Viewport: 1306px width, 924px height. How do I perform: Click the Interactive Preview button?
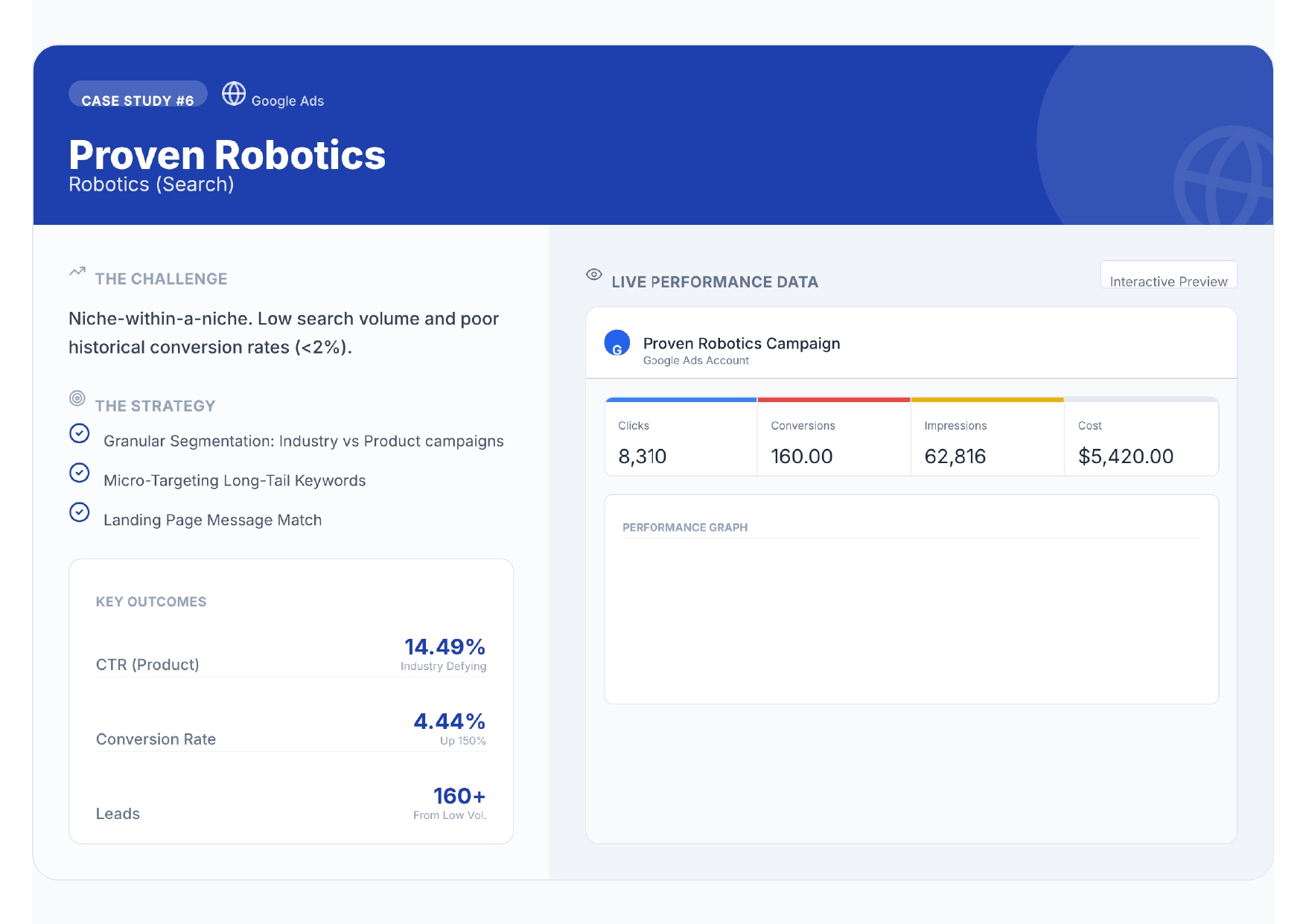click(x=1169, y=275)
